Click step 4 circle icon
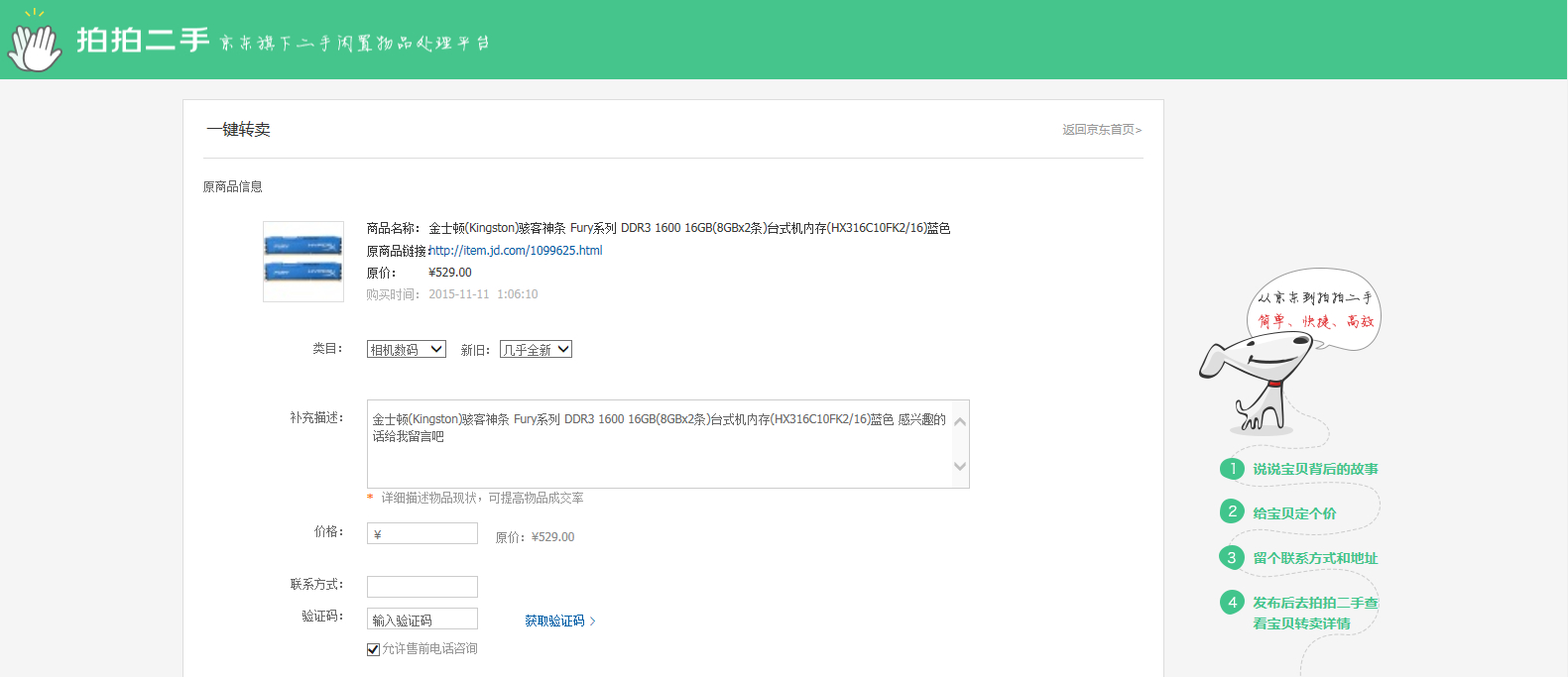1568x677 pixels. 1232,602
